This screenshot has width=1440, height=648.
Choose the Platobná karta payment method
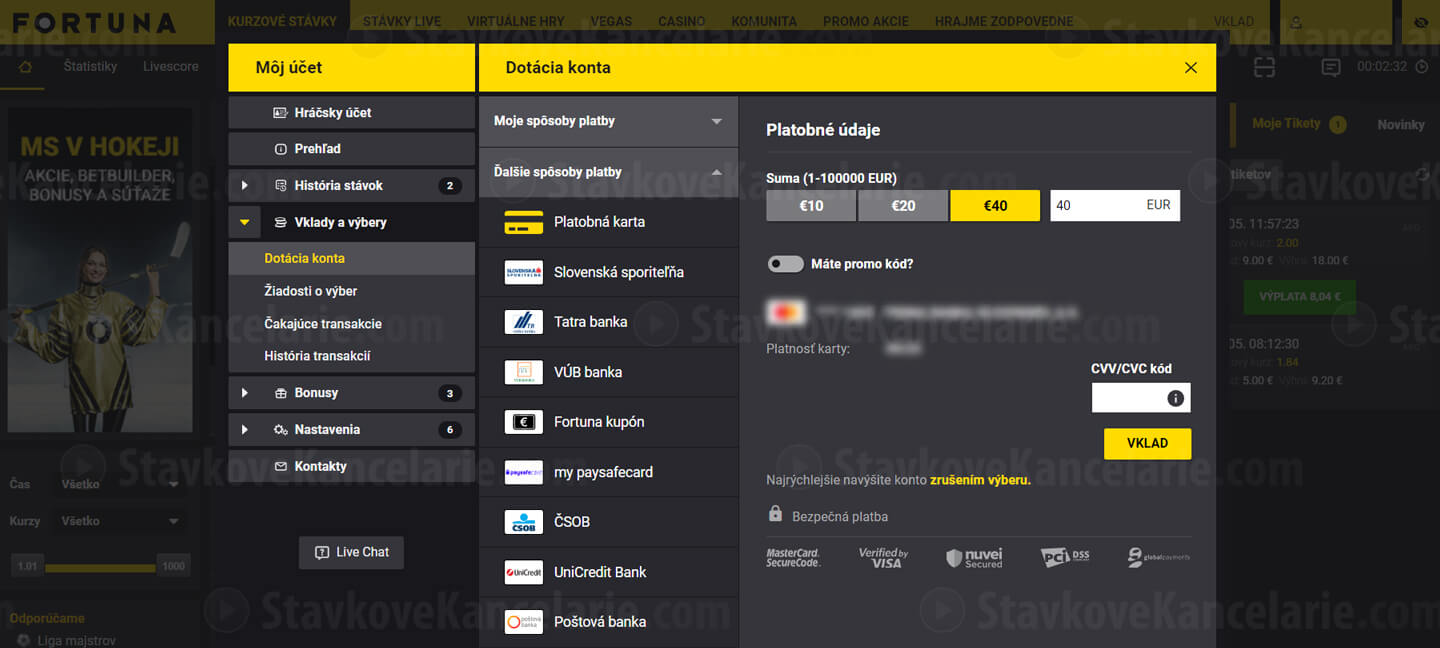608,222
